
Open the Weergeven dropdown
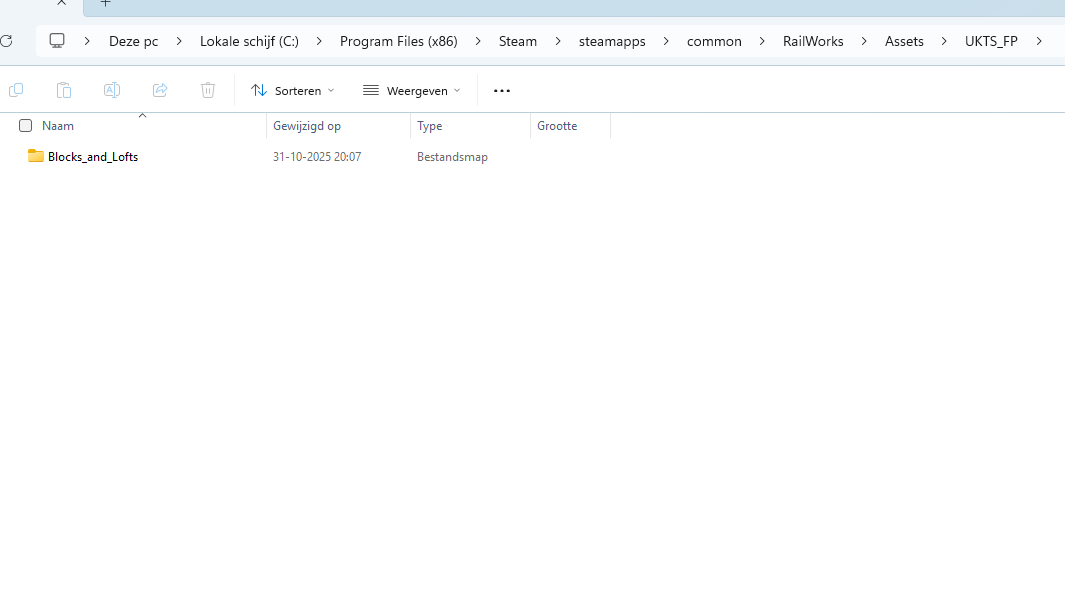click(412, 90)
